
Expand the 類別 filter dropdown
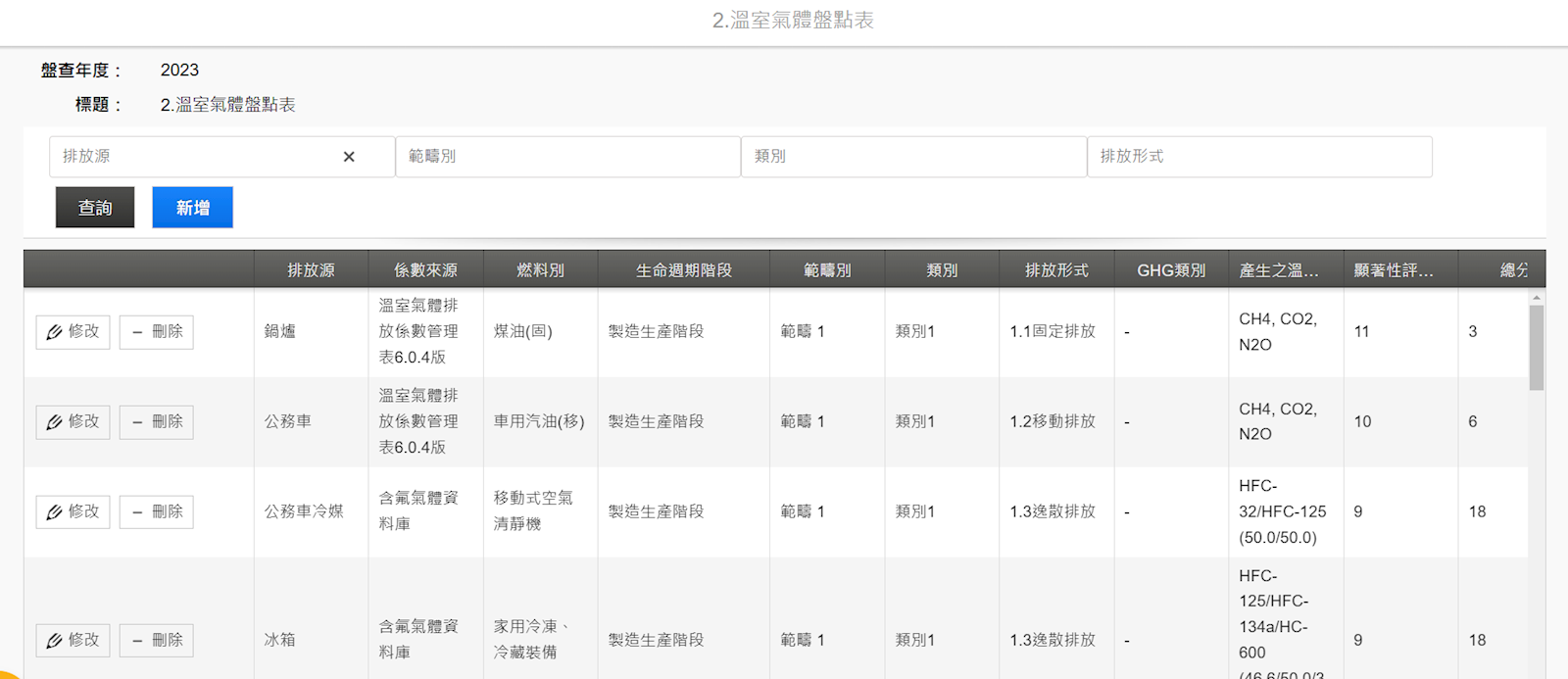(x=913, y=157)
